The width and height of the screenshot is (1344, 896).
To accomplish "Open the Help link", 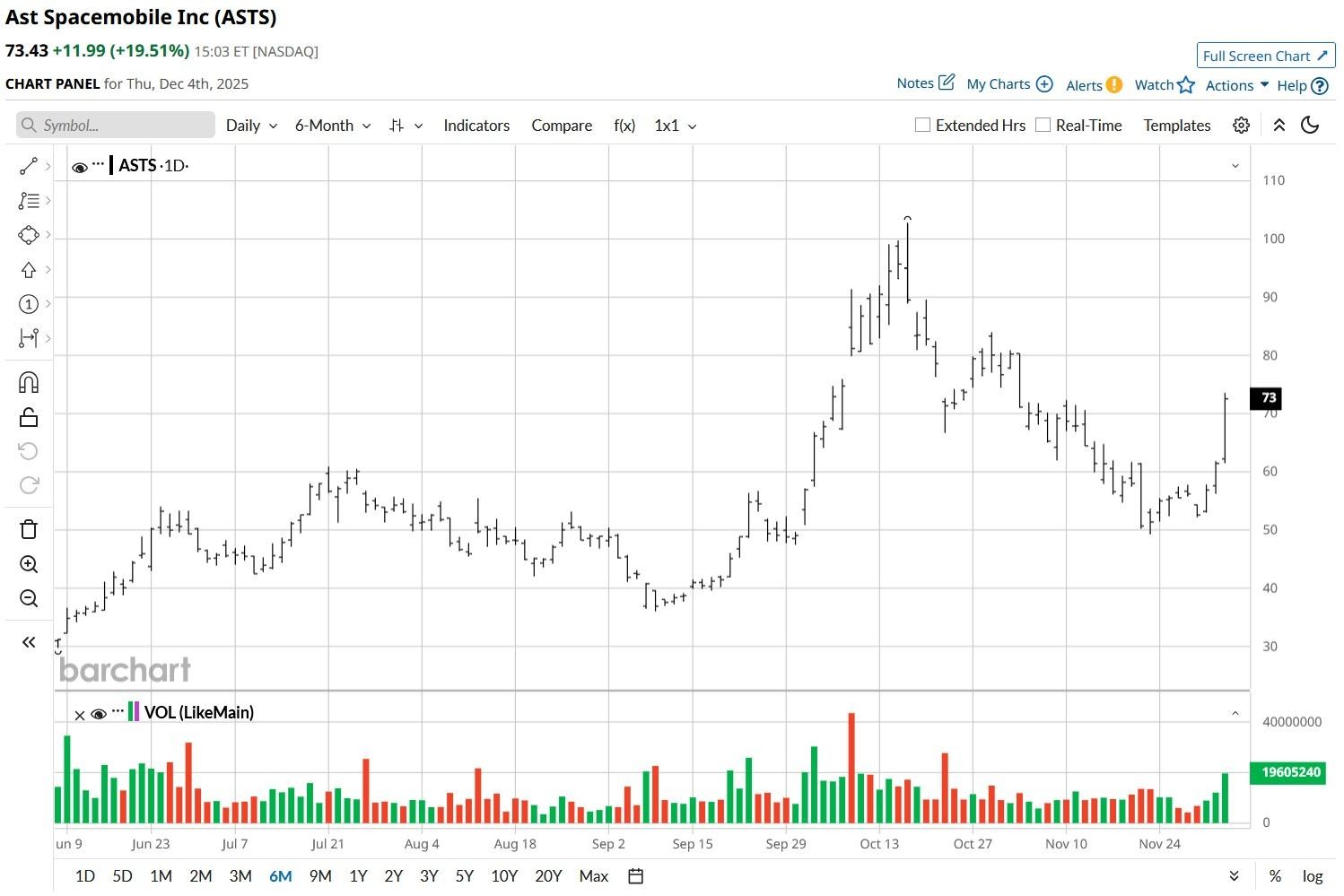I will 1302,86.
